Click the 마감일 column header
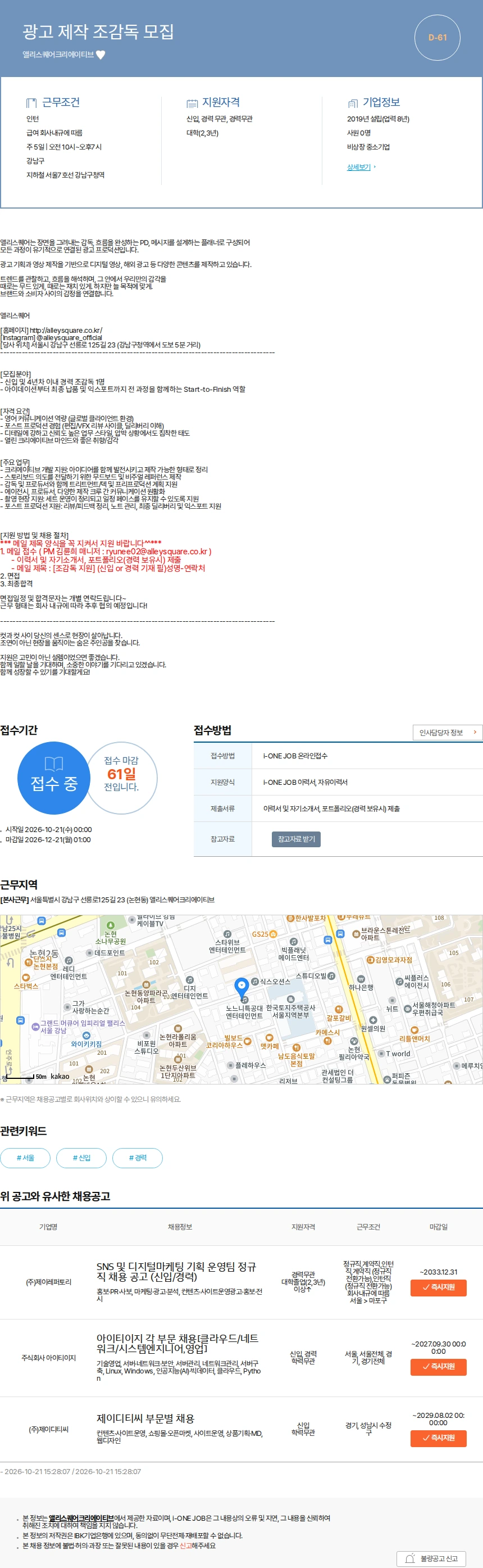The width and height of the screenshot is (483, 1568). pyautogui.click(x=438, y=1227)
